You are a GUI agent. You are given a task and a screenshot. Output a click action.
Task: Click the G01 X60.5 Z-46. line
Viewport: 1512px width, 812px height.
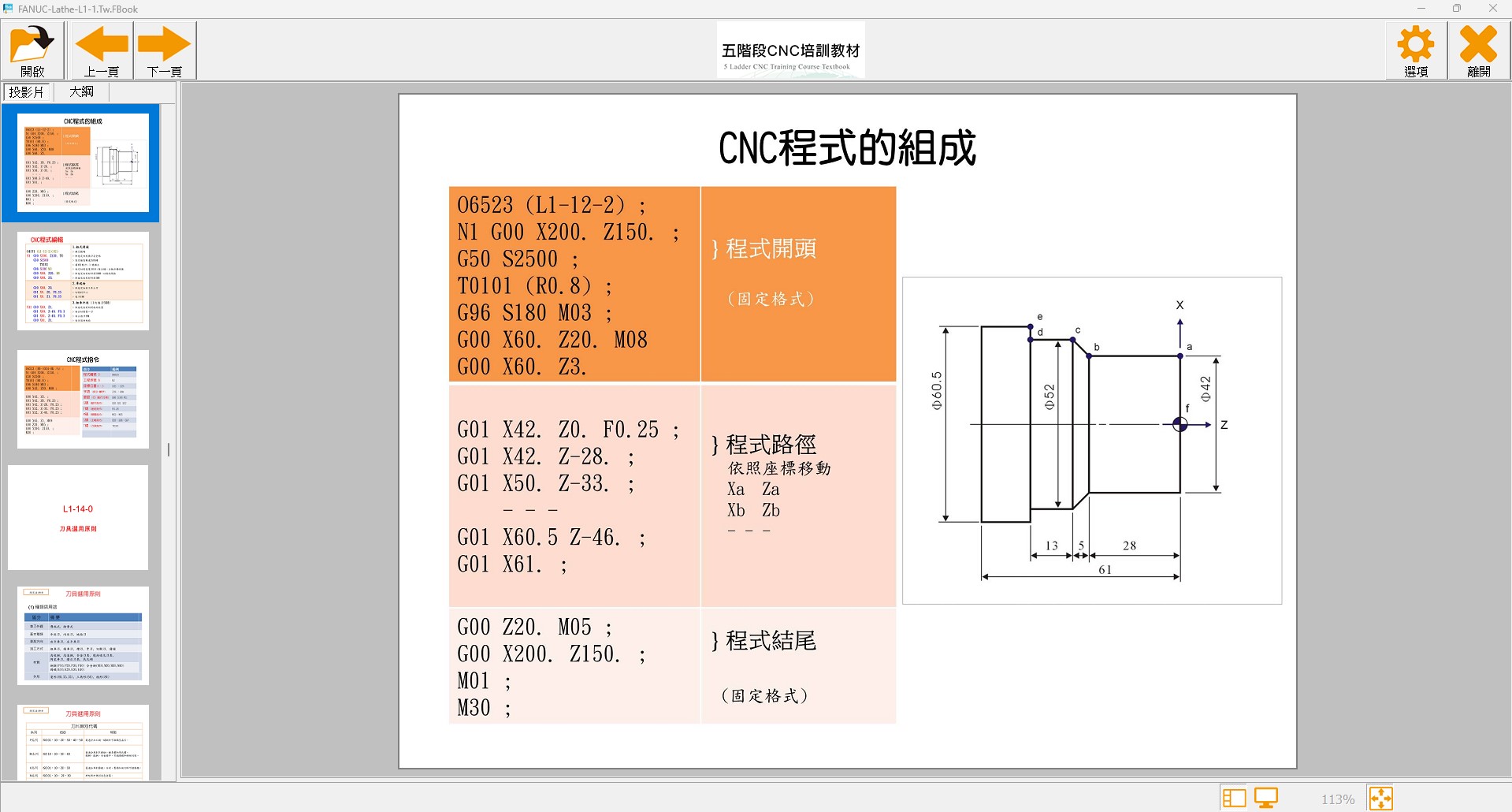(x=552, y=538)
